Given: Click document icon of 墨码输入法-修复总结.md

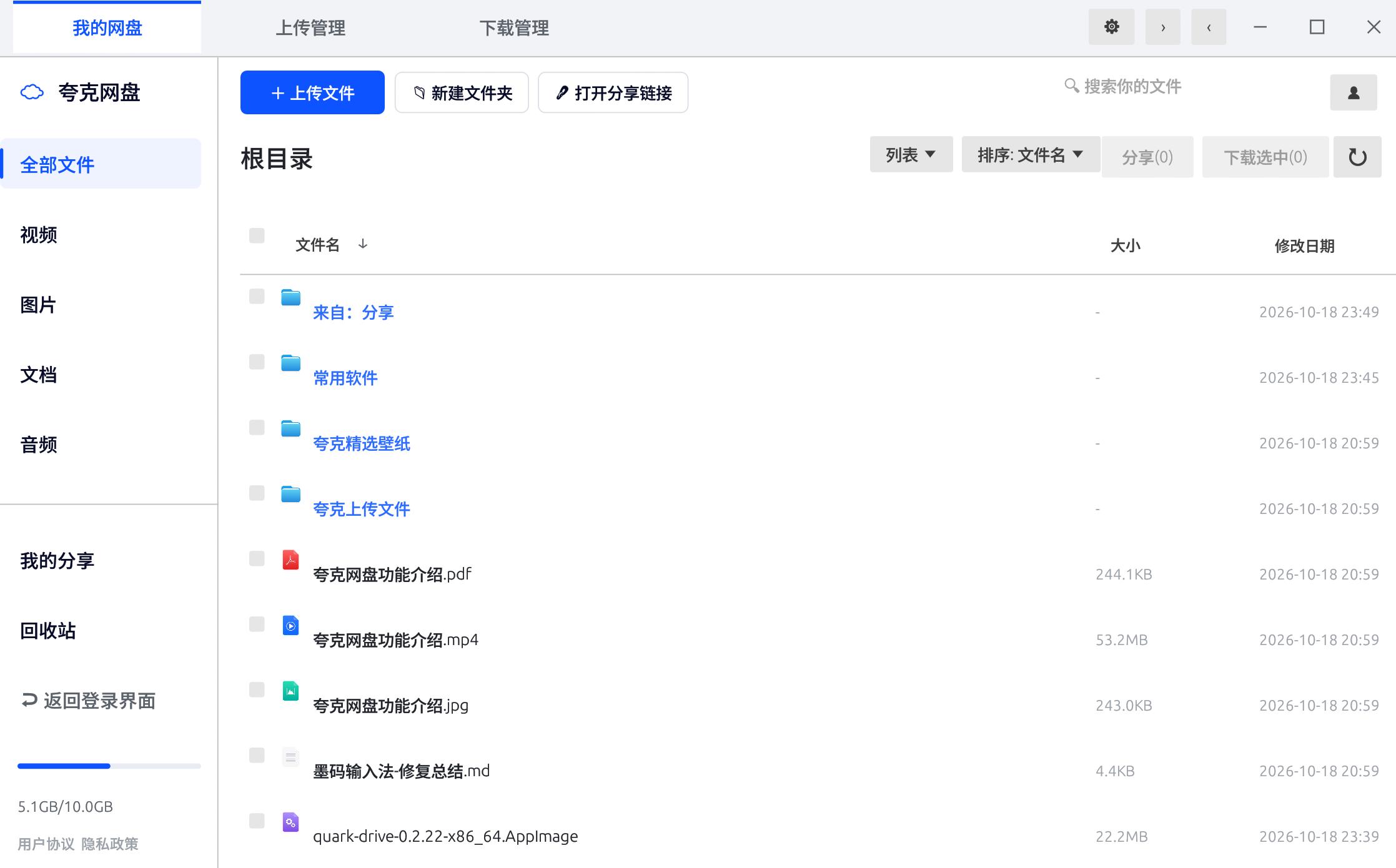Looking at the screenshot, I should [x=290, y=757].
